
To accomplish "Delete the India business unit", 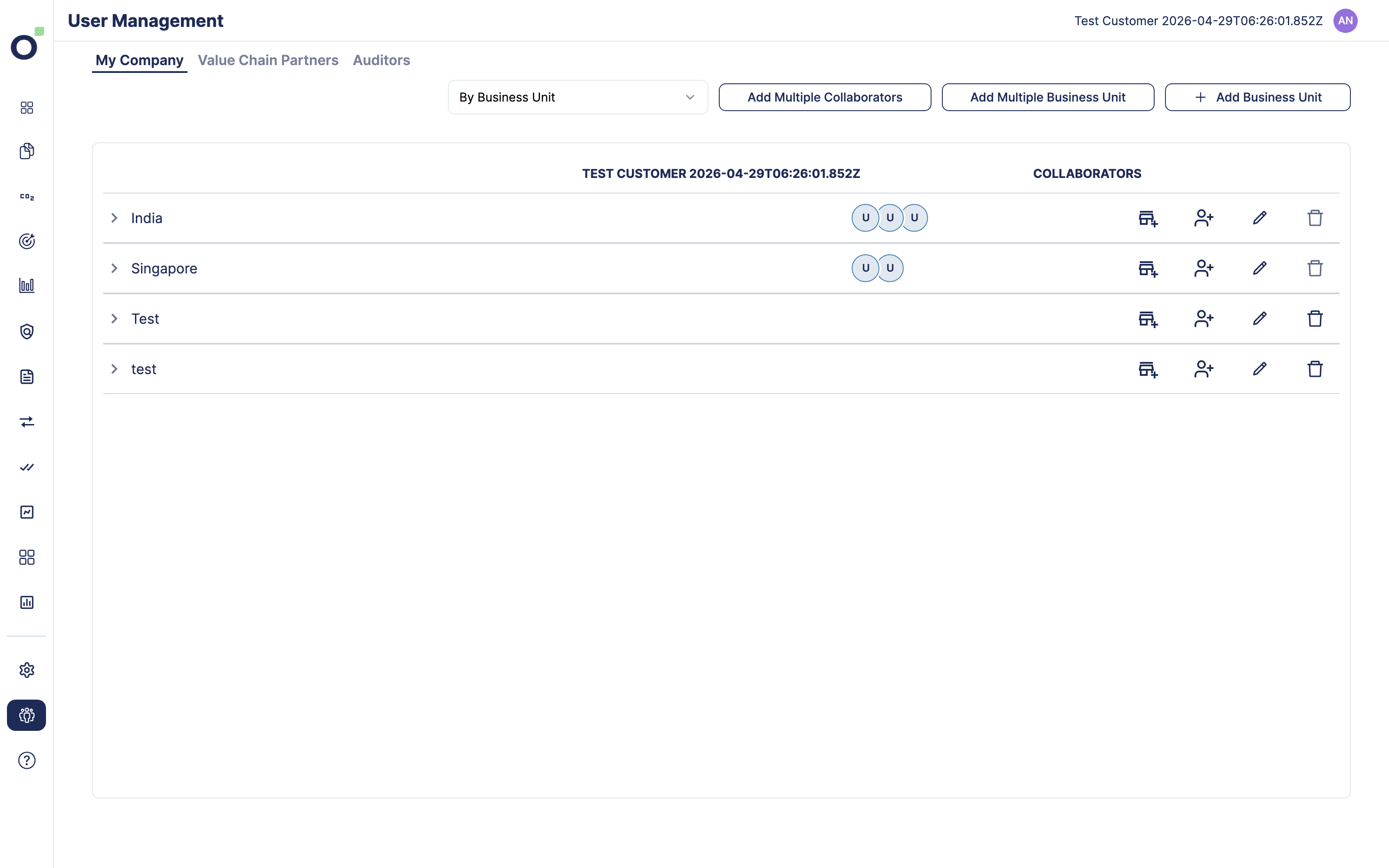I will [x=1315, y=218].
